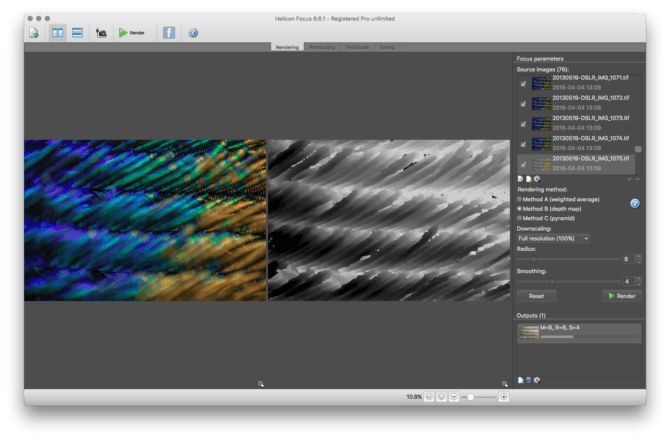Click the Render button in Focus parameters
This screenshot has width=670, height=440.
coord(622,296)
